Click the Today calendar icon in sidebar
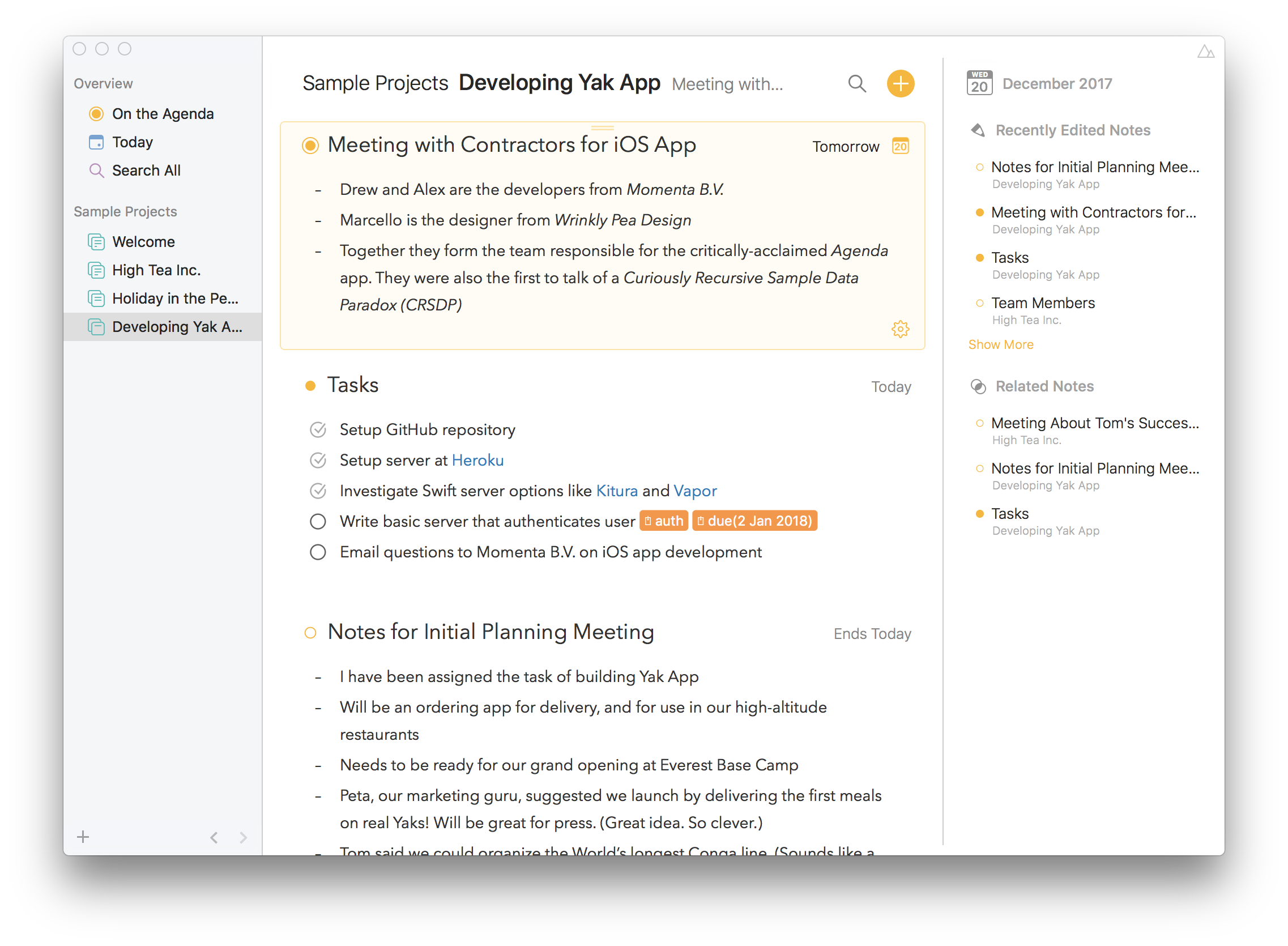1288x946 pixels. point(96,142)
